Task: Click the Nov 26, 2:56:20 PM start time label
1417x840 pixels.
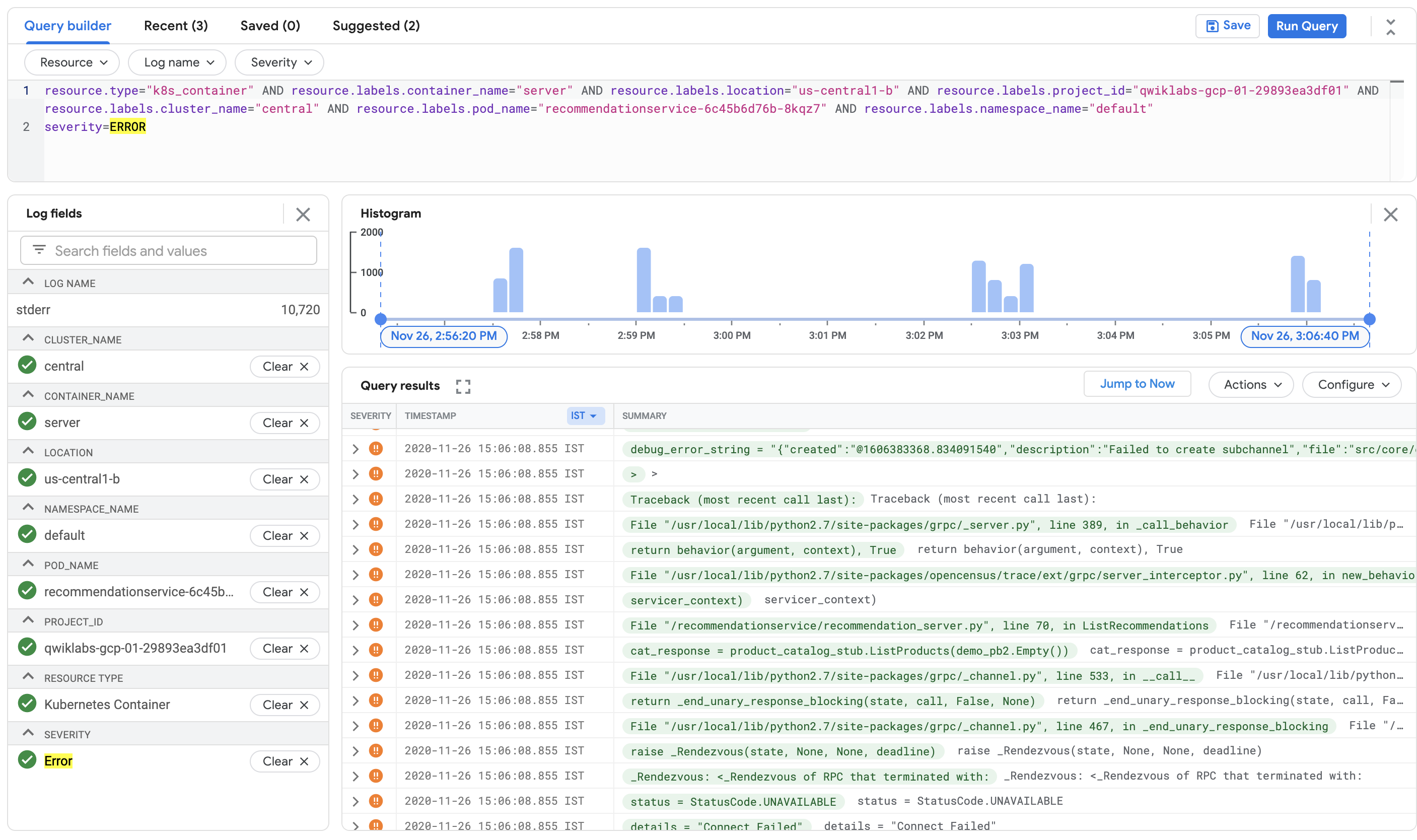Action: 444,336
